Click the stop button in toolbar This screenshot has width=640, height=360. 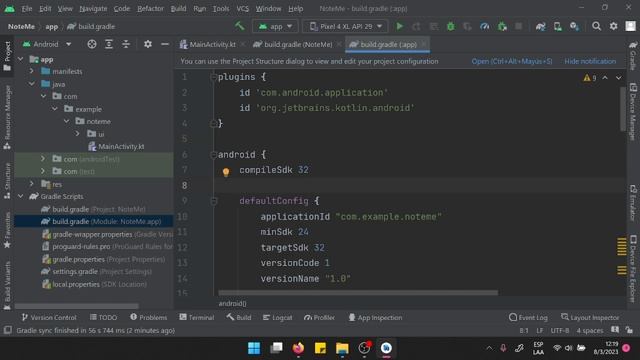(x=518, y=26)
